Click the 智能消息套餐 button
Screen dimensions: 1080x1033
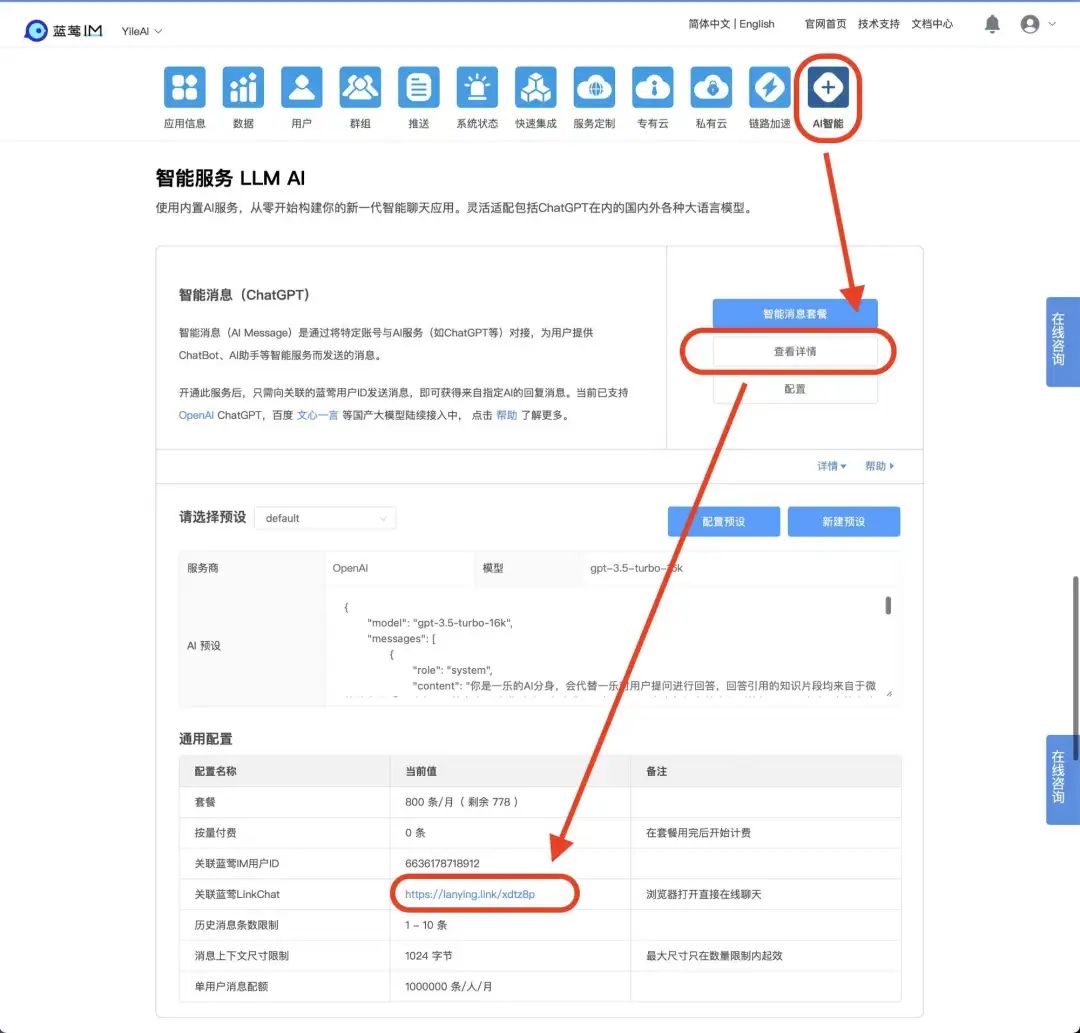tap(795, 314)
